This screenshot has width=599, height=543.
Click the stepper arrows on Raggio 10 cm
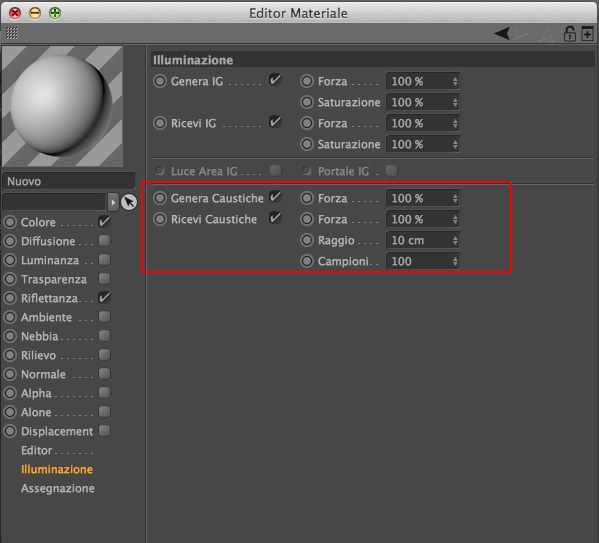(455, 240)
